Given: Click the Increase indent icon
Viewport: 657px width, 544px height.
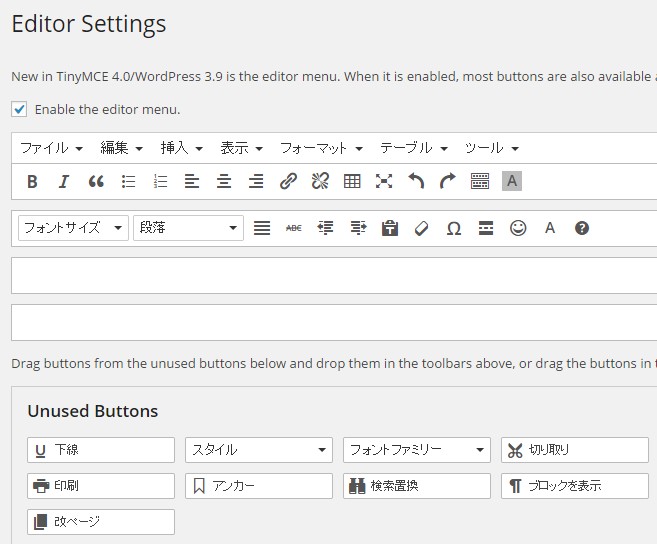Looking at the screenshot, I should 358,228.
